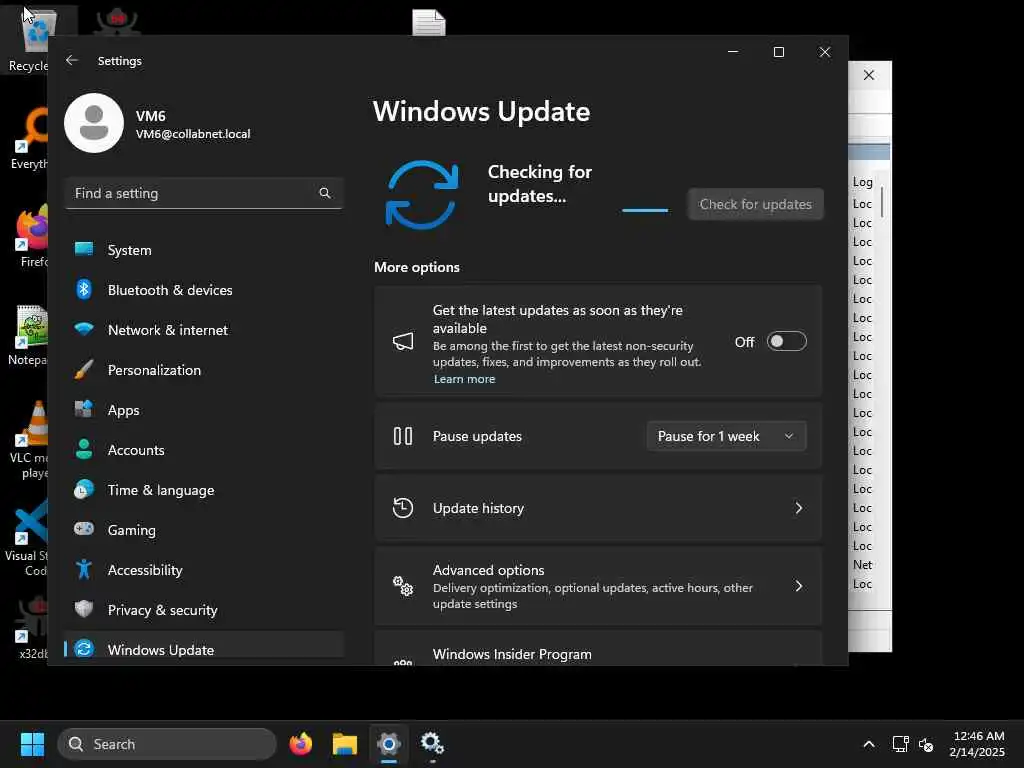Open the Learn more link
The image size is (1024, 768).
464,379
